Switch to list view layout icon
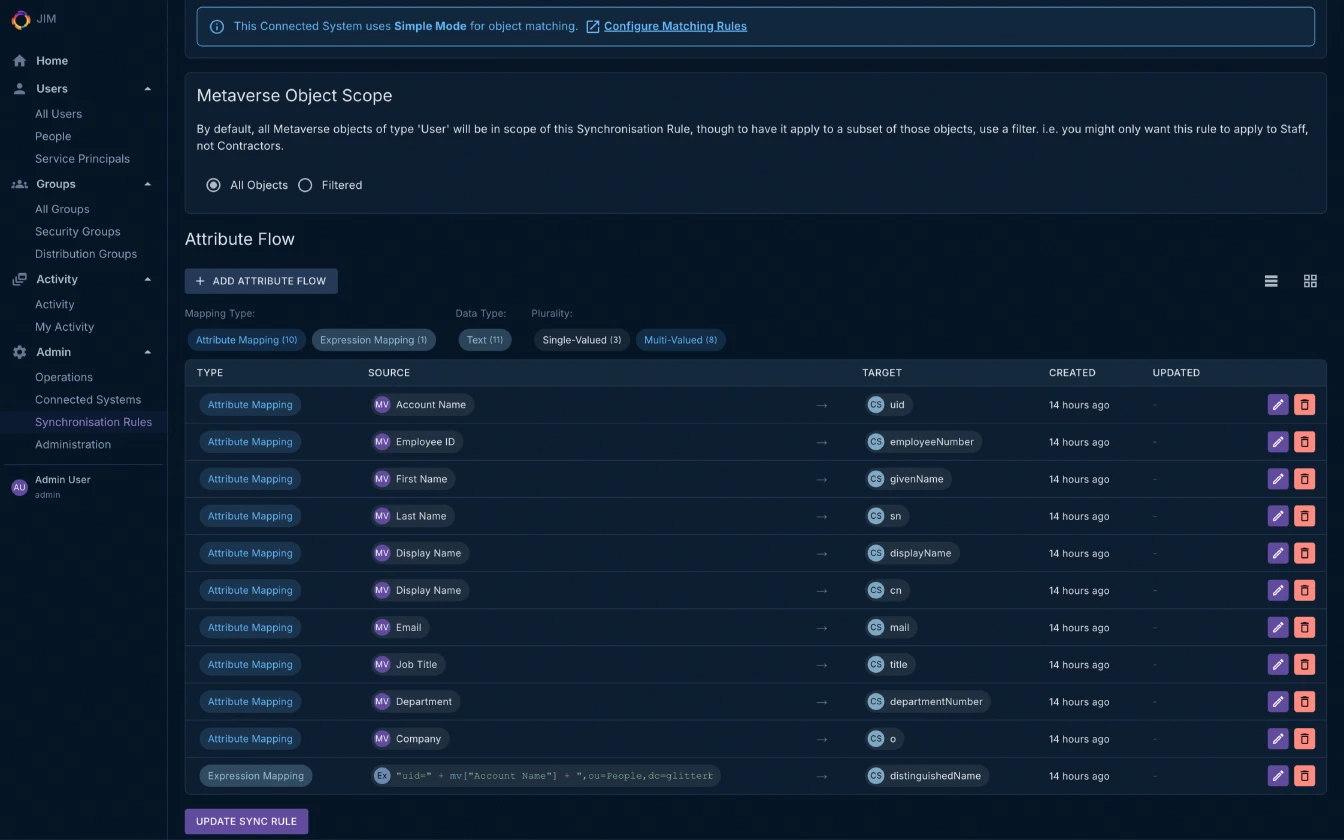 point(1271,282)
